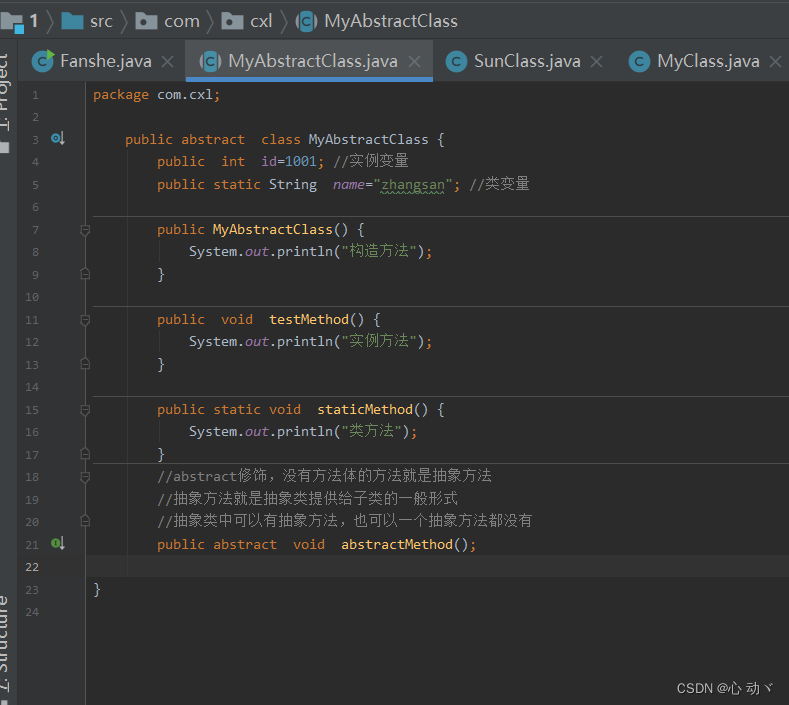Image resolution: width=789 pixels, height=705 pixels.
Task: Click the package com.cxl statement
Action: point(156,95)
